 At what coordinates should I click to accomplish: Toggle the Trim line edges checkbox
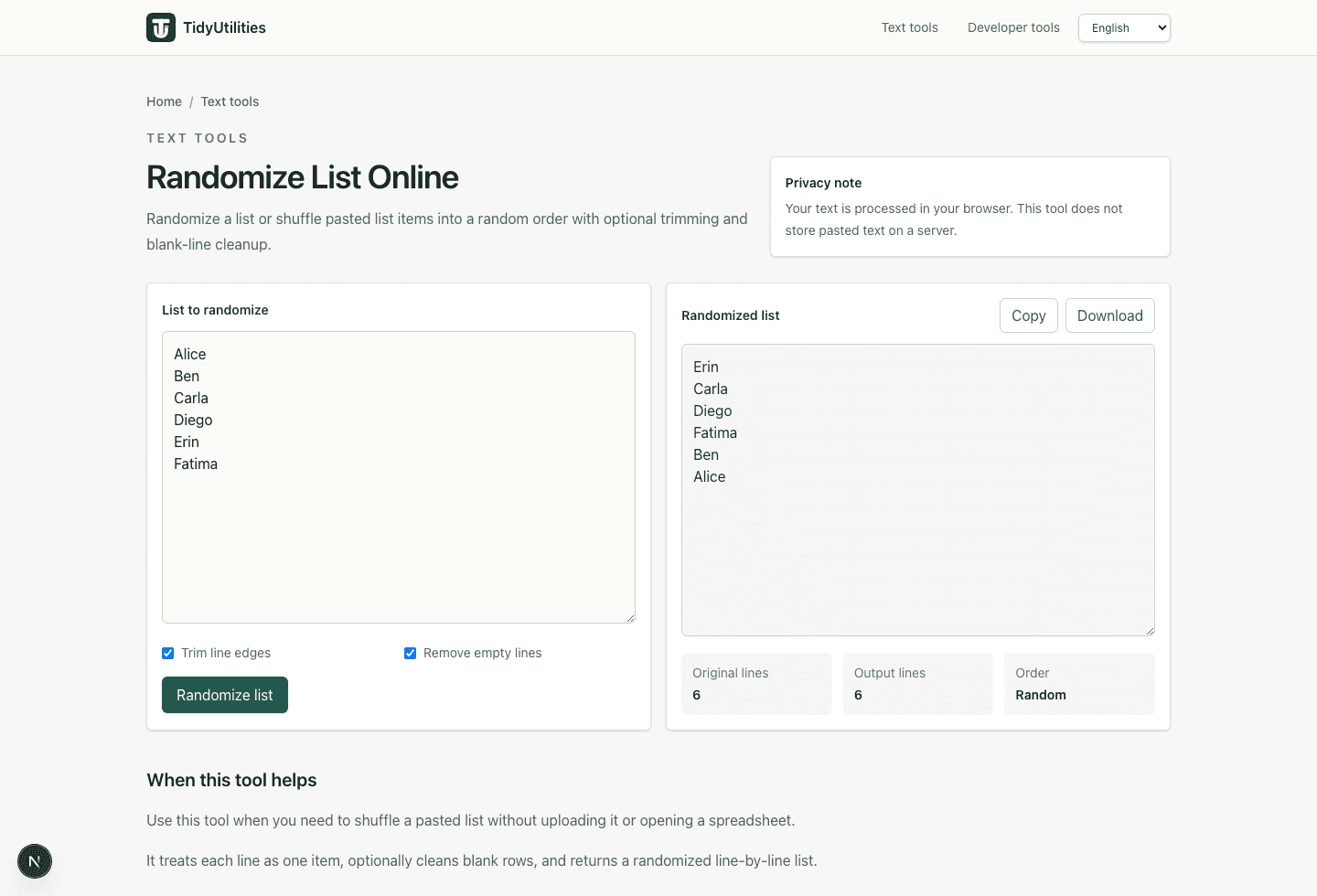(168, 653)
